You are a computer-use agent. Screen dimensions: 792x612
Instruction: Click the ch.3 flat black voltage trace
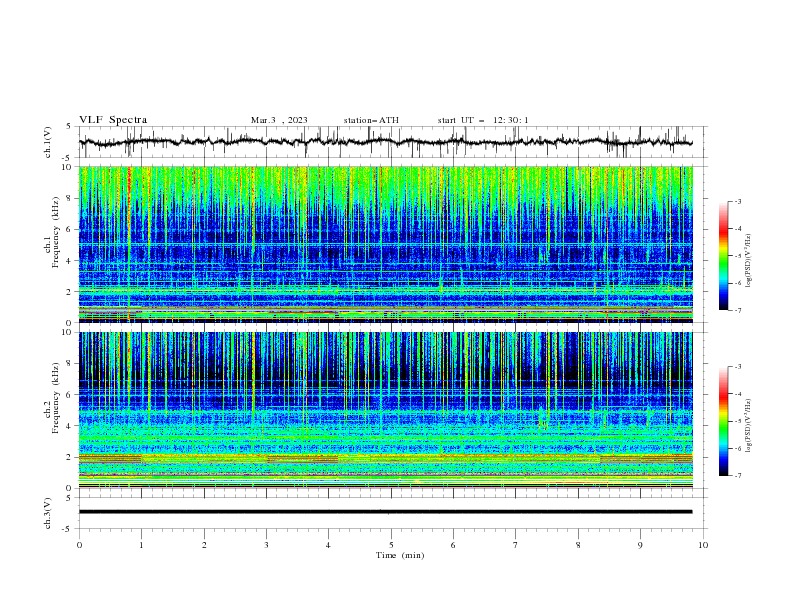(385, 512)
